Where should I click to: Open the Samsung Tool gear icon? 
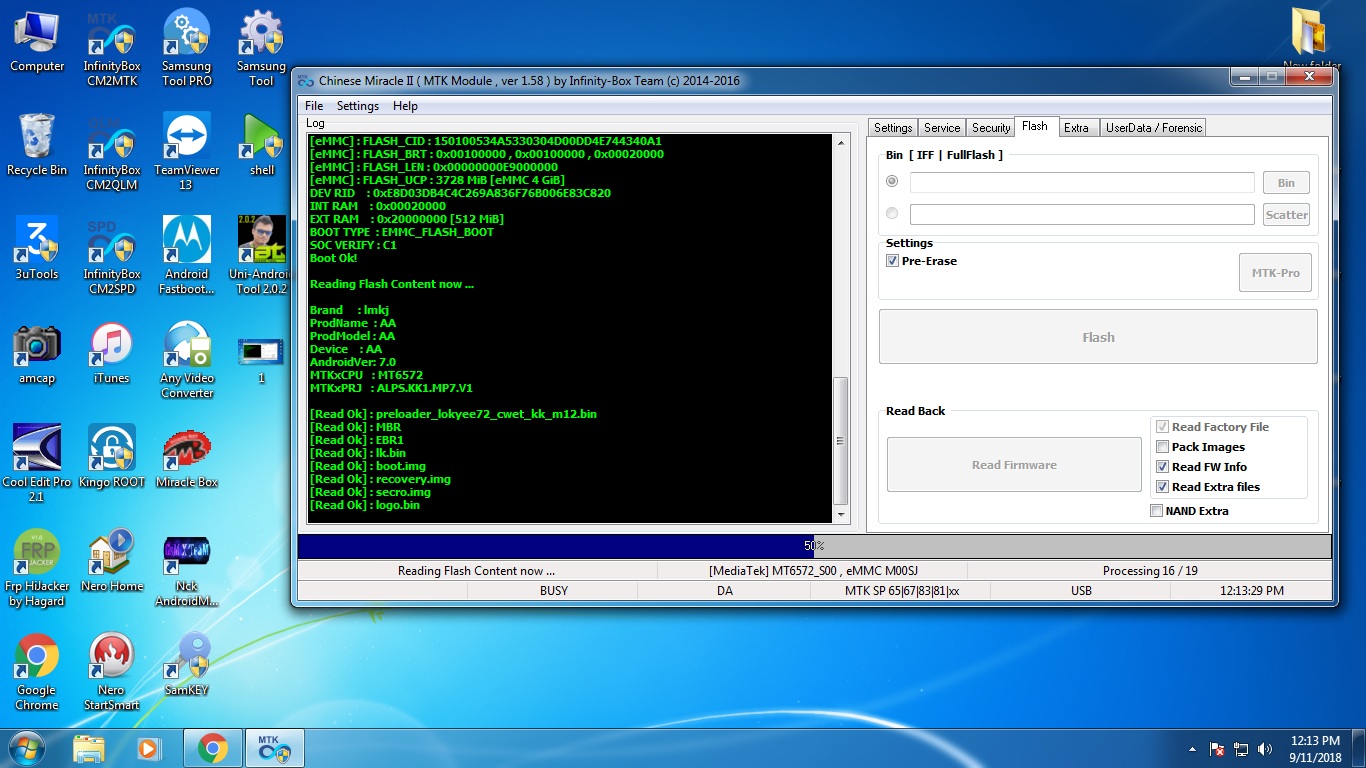261,49
